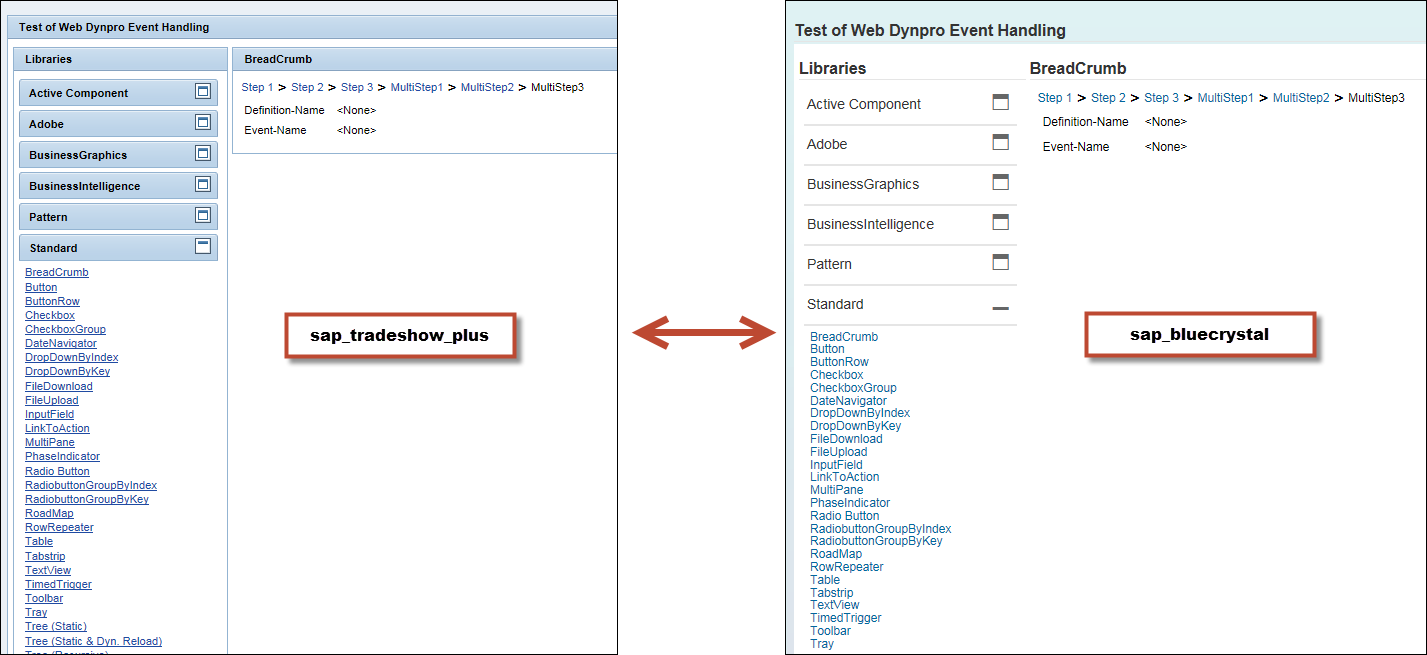The image size is (1427, 655).
Task: Go to Step 2 in tradeshow breadcrumb
Action: pos(307,87)
